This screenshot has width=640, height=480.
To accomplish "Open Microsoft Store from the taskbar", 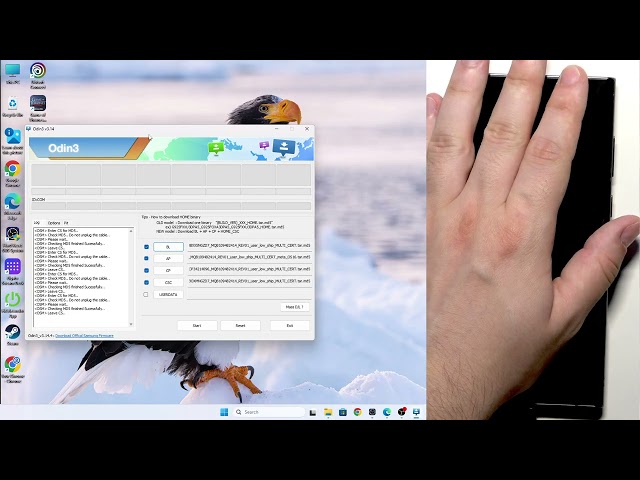I will pos(343,412).
